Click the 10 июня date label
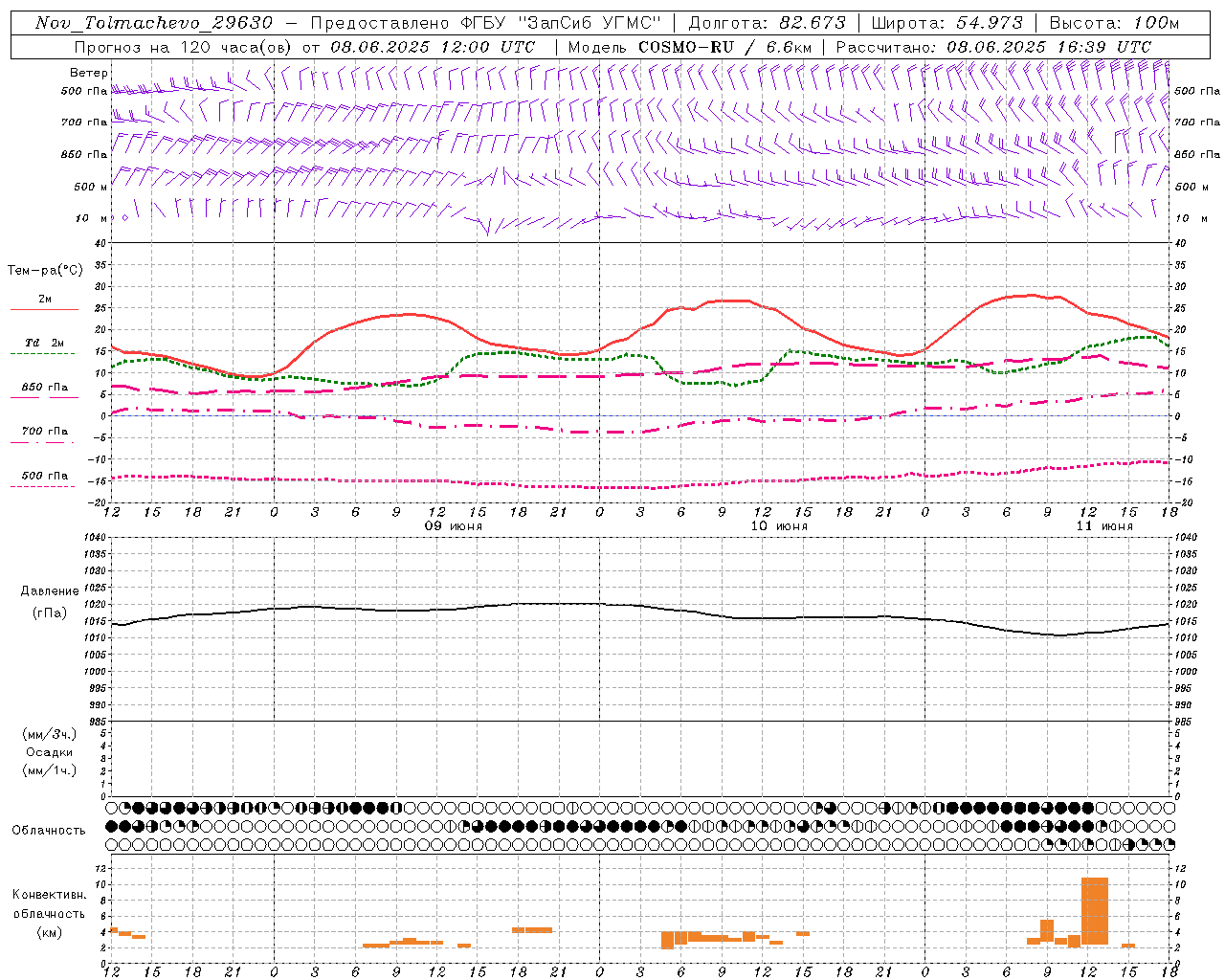Image resolution: width=1225 pixels, height=980 pixels. [x=779, y=526]
